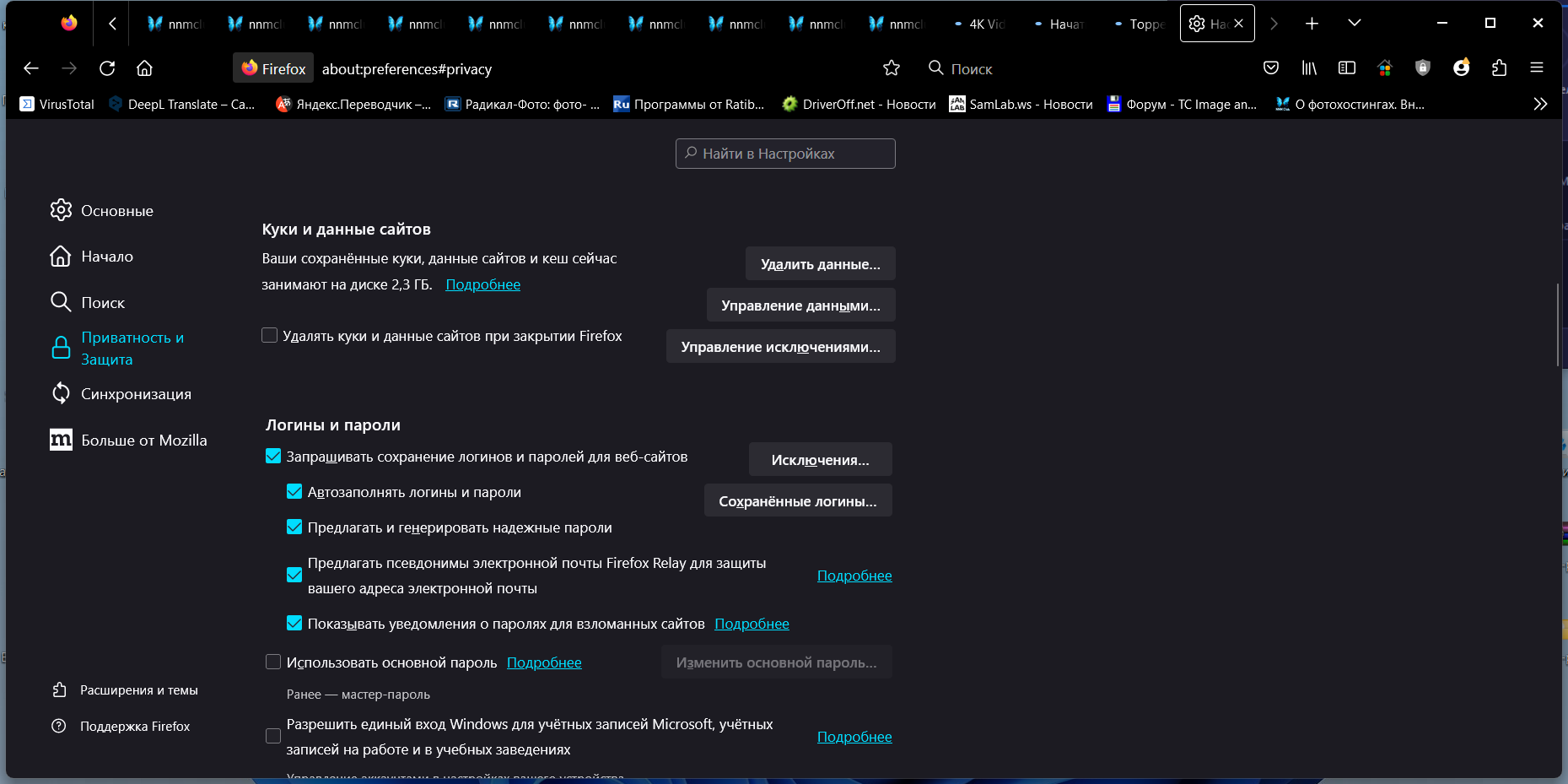Toggle autofill logins and passwords
The image size is (1568, 784).
294,491
